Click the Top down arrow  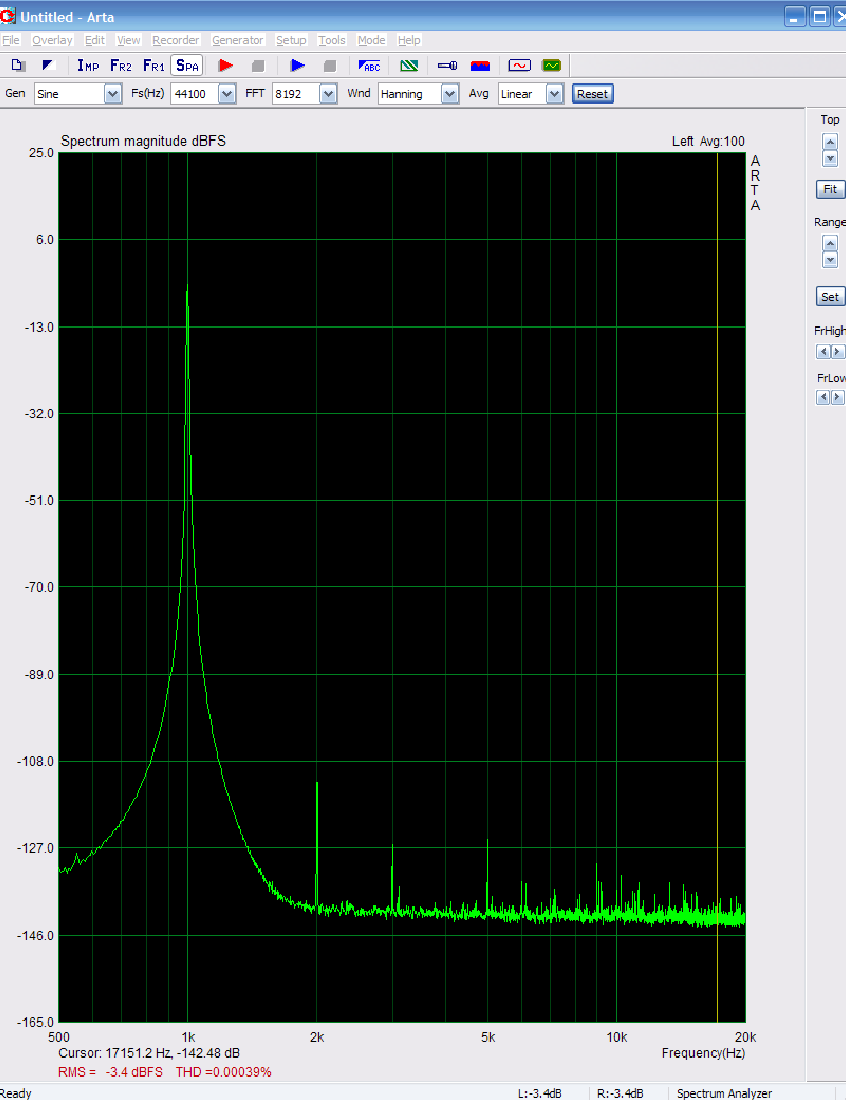(x=830, y=159)
